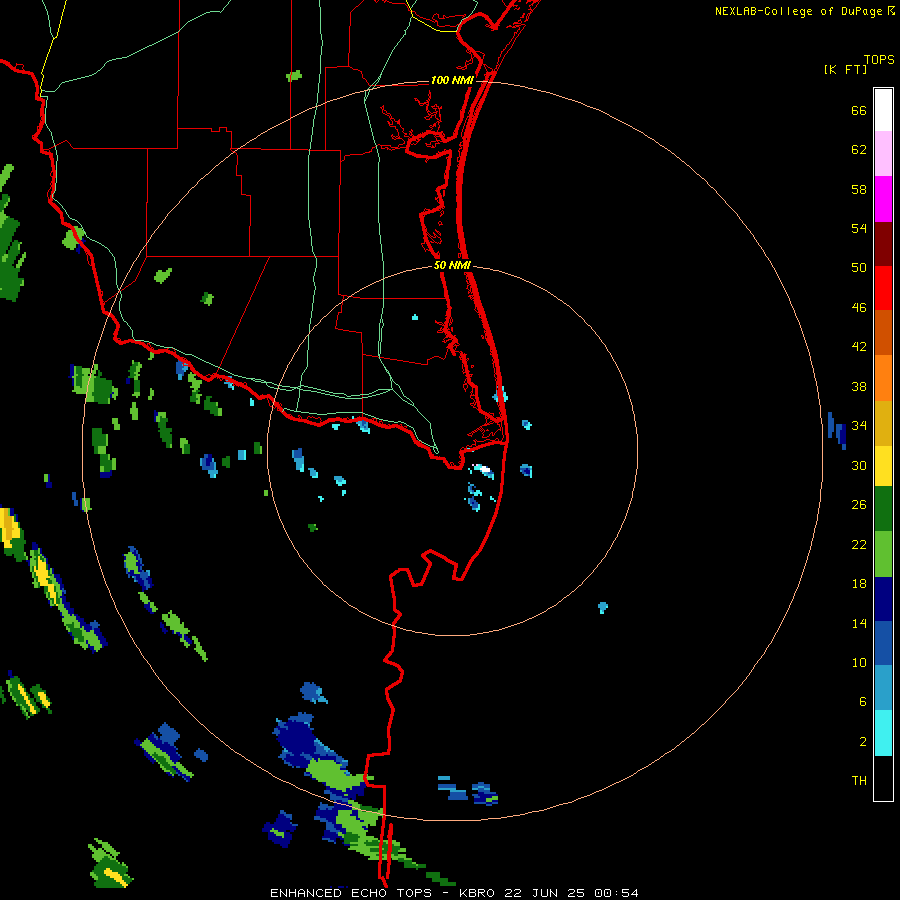The image size is (900, 900).
Task: Click the 50 legend value
Action: (859, 268)
